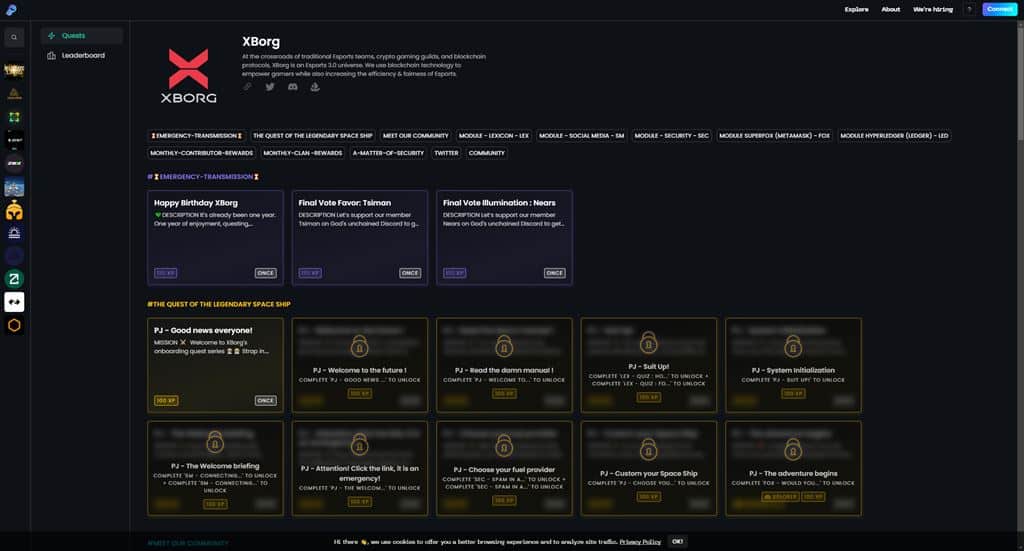Select the MODULE - SECURITY - SEC tag
Image resolution: width=1024 pixels, height=551 pixels.
(x=671, y=136)
